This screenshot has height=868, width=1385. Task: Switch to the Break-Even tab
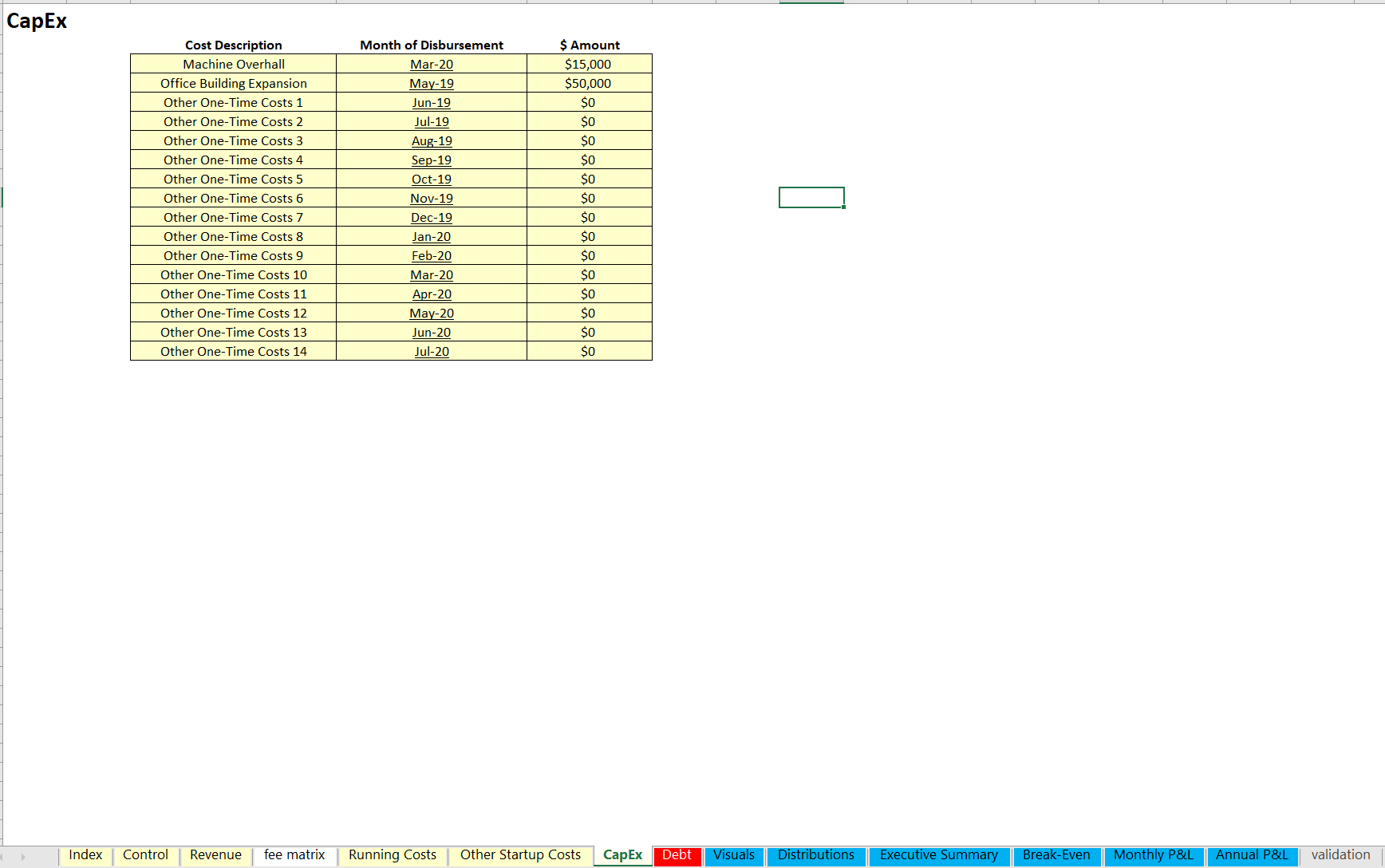pyautogui.click(x=1056, y=855)
